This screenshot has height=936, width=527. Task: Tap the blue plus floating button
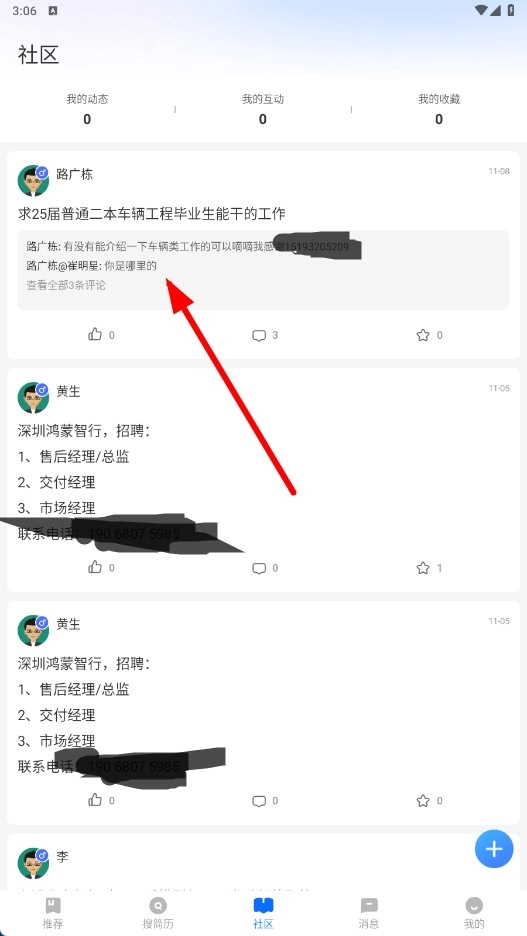coord(494,848)
